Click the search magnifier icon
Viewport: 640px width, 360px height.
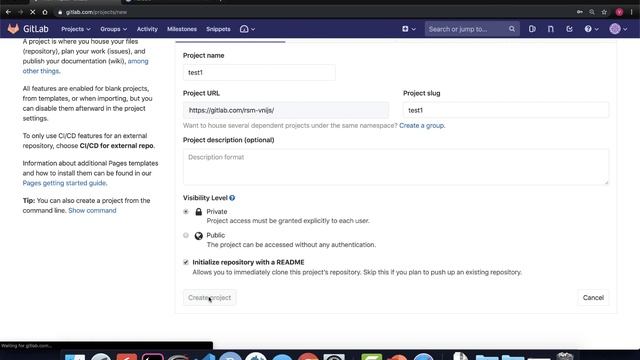(512, 29)
